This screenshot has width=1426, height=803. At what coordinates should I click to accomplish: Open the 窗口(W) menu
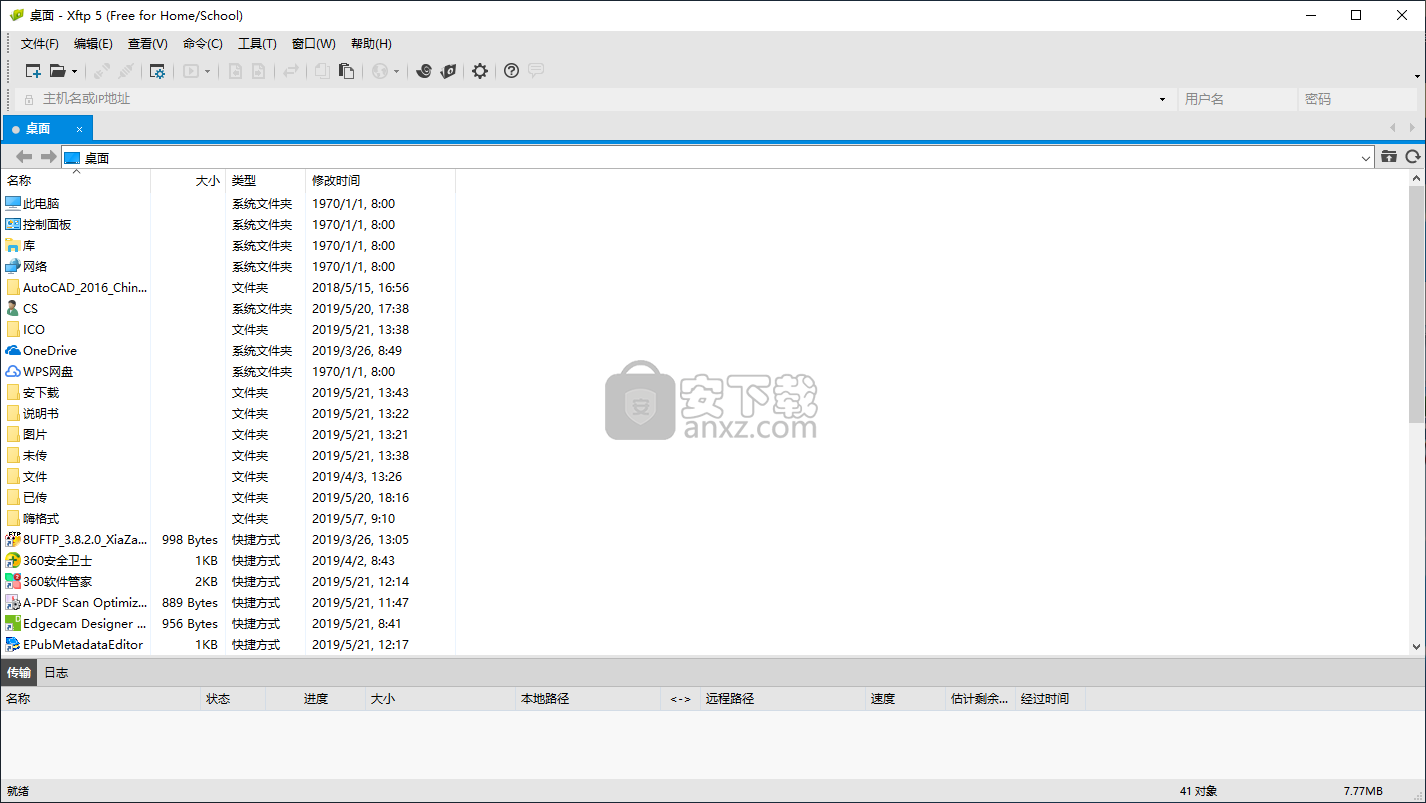pyautogui.click(x=313, y=44)
